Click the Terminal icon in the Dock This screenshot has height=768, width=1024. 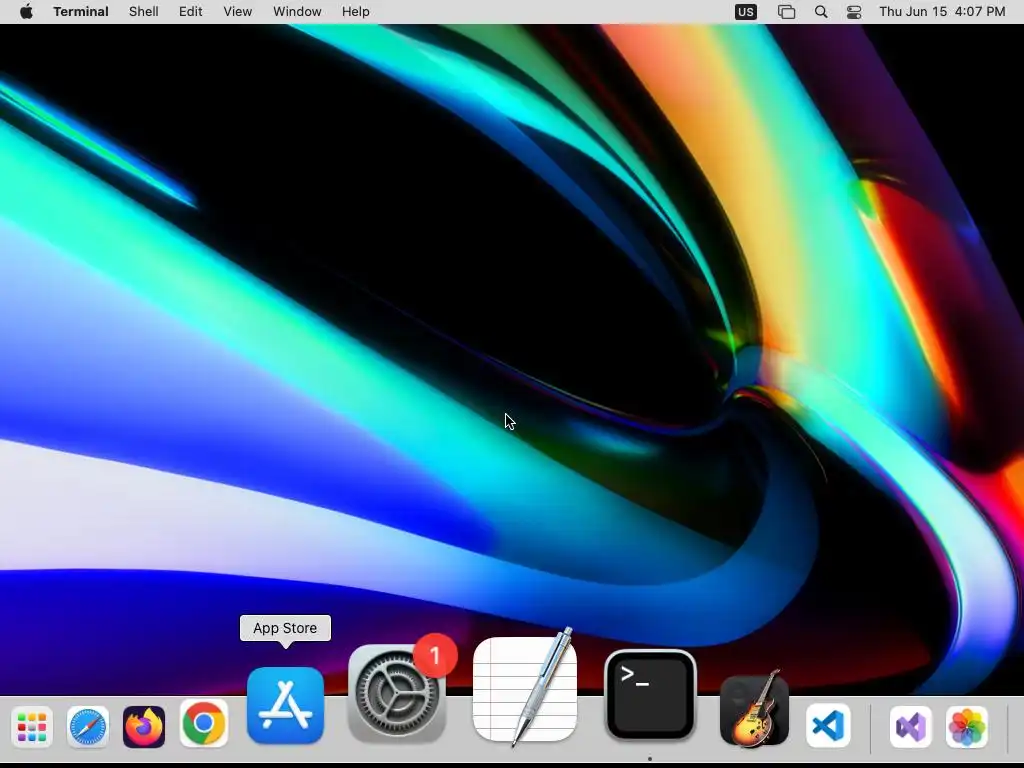650,695
